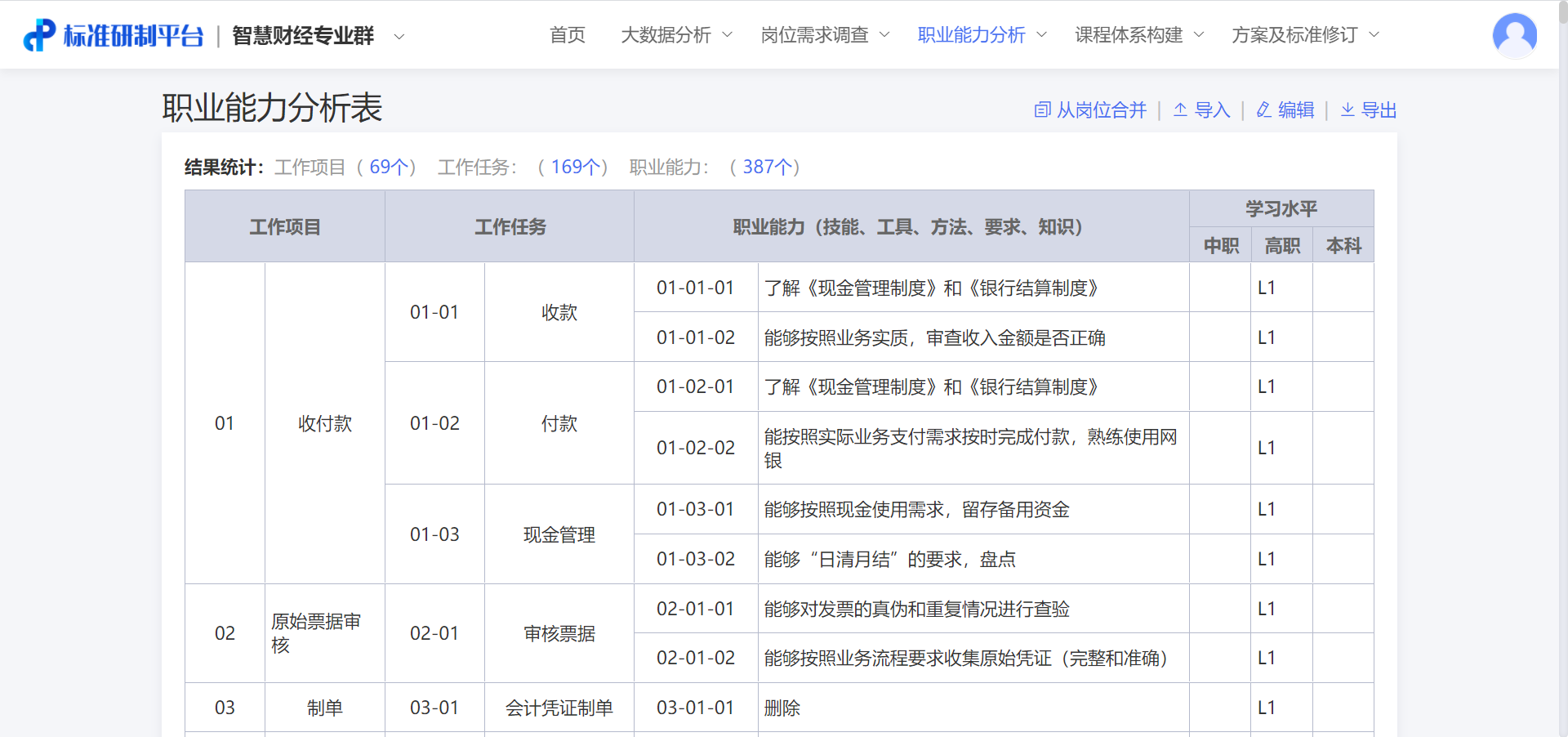Click the 169个 work task count

[x=576, y=167]
